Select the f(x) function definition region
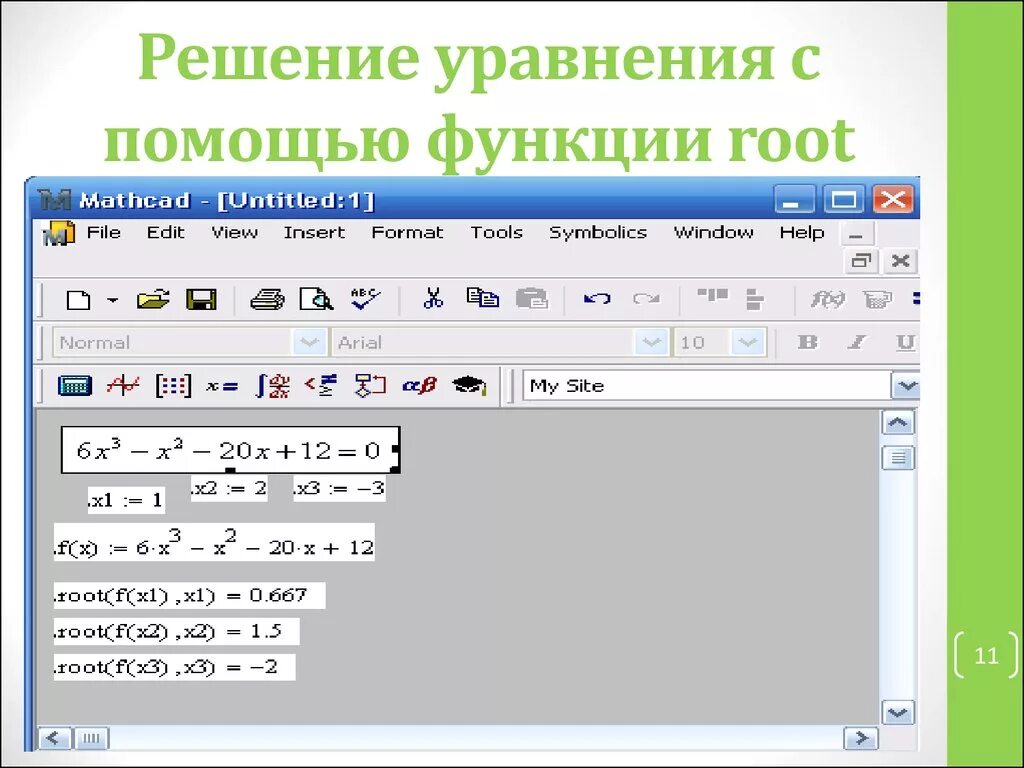1024x768 pixels. [x=214, y=543]
